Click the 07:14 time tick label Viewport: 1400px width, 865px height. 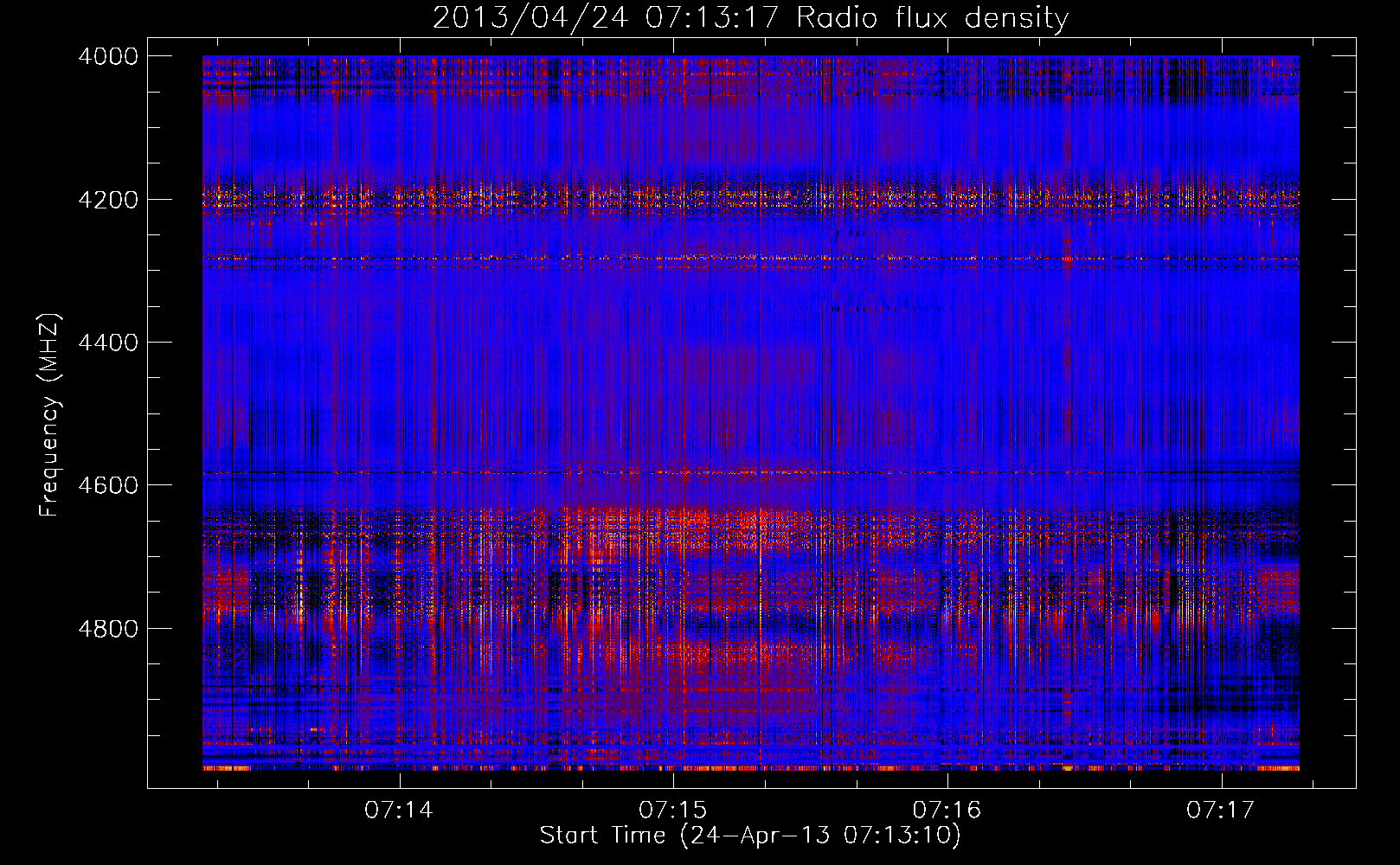399,811
